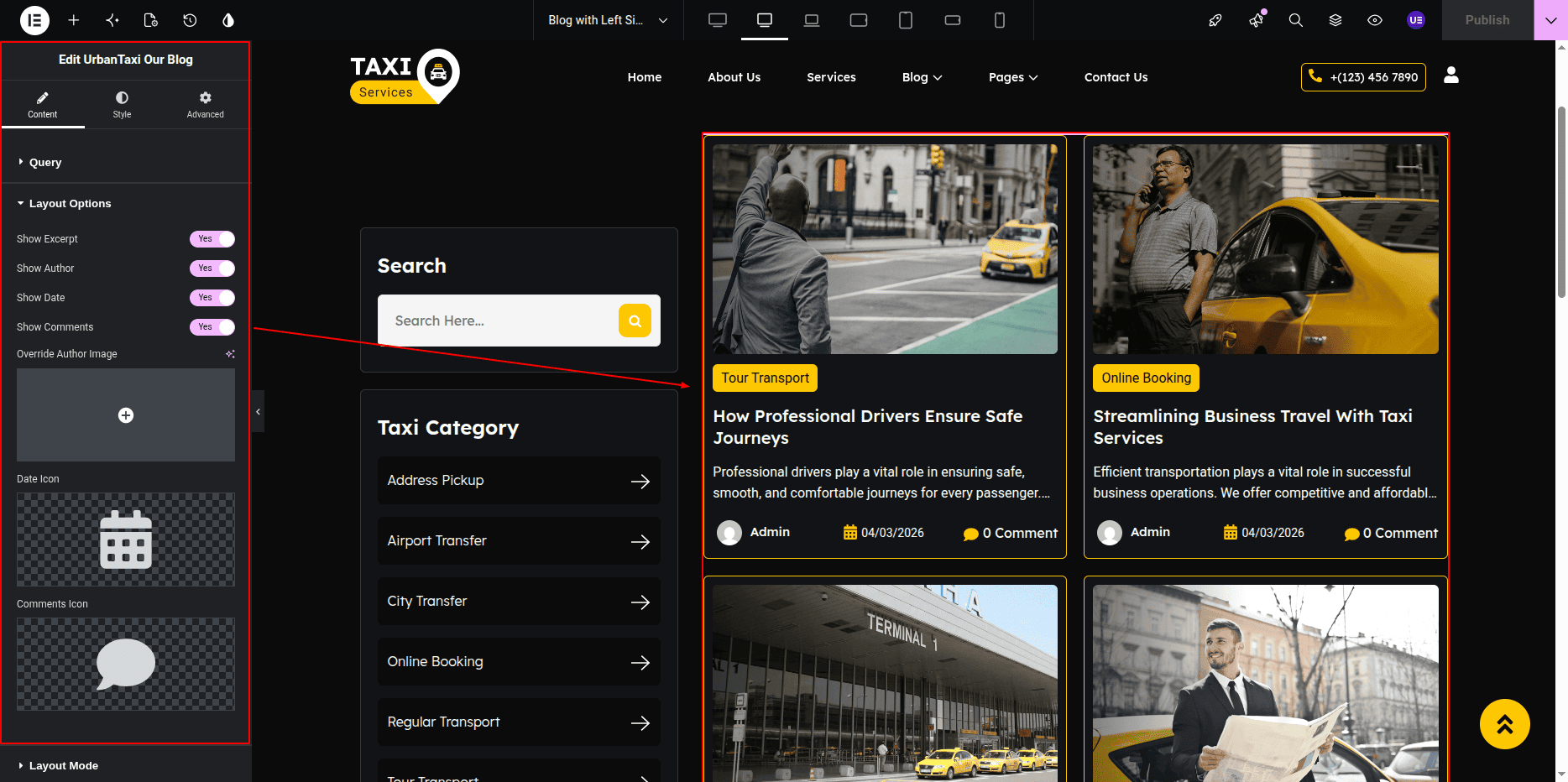Click the page vertical scrollbar
Viewport: 1568px width, 782px height.
click(x=1561, y=201)
